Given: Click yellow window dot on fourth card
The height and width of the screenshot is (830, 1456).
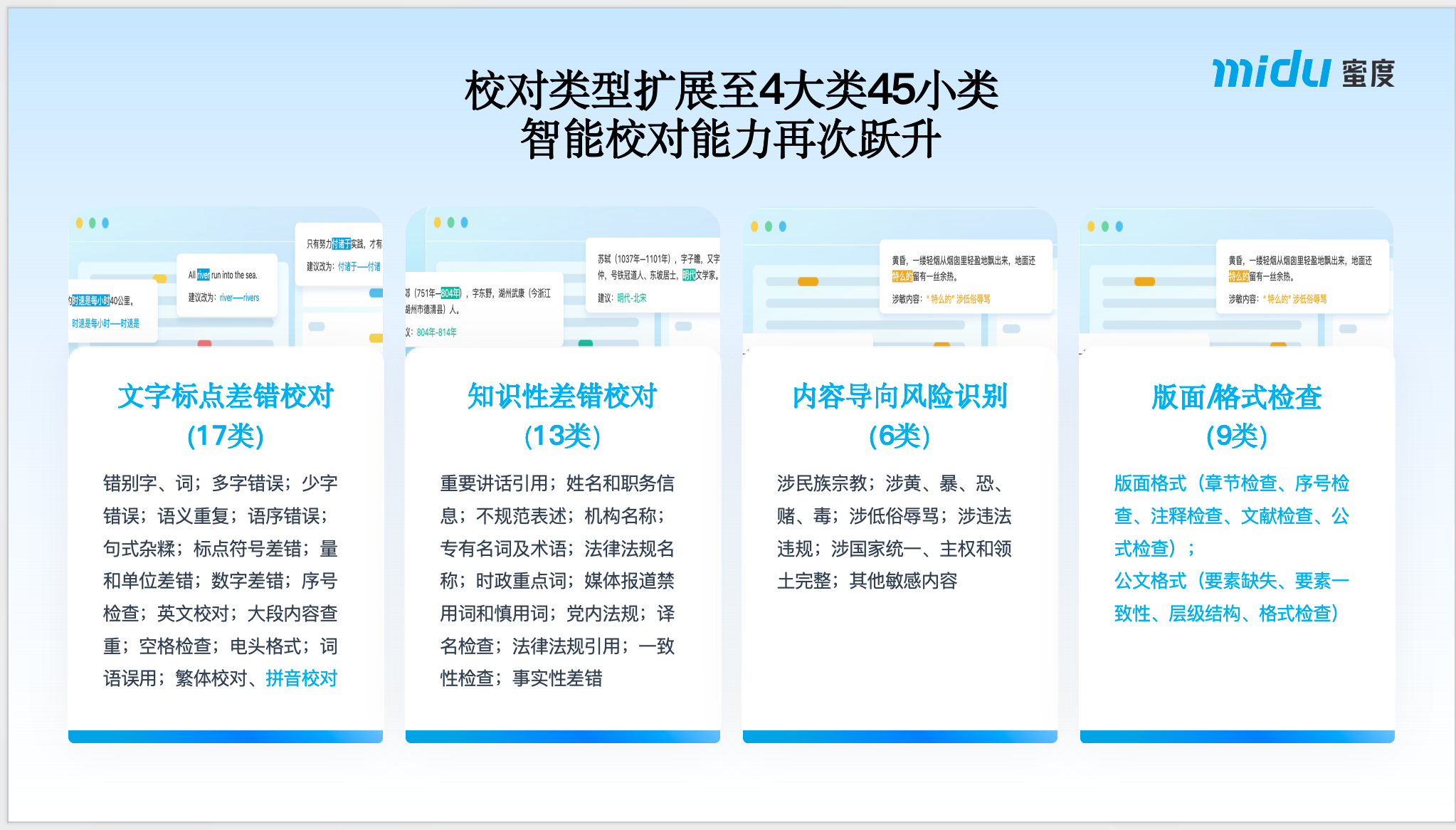Looking at the screenshot, I should point(1091,226).
